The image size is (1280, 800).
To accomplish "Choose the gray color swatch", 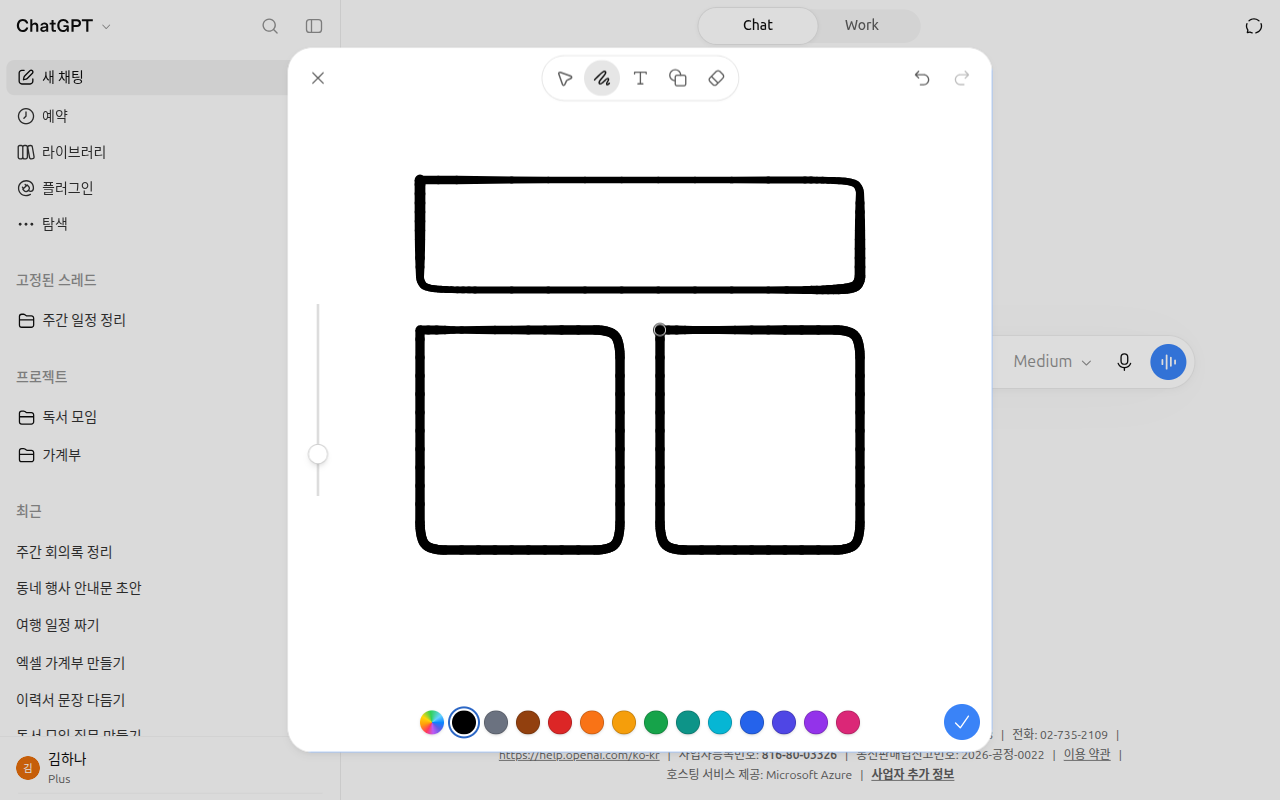I will 496,722.
